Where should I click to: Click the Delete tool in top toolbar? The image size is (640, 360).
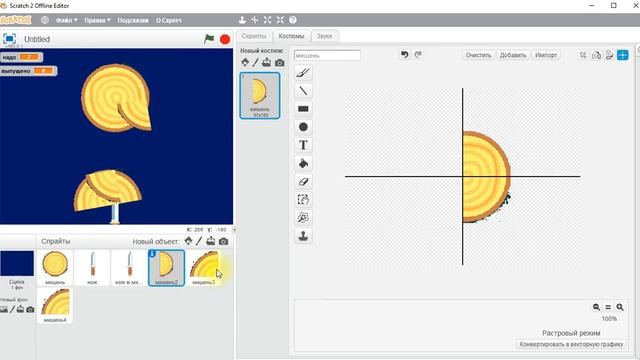(255, 20)
